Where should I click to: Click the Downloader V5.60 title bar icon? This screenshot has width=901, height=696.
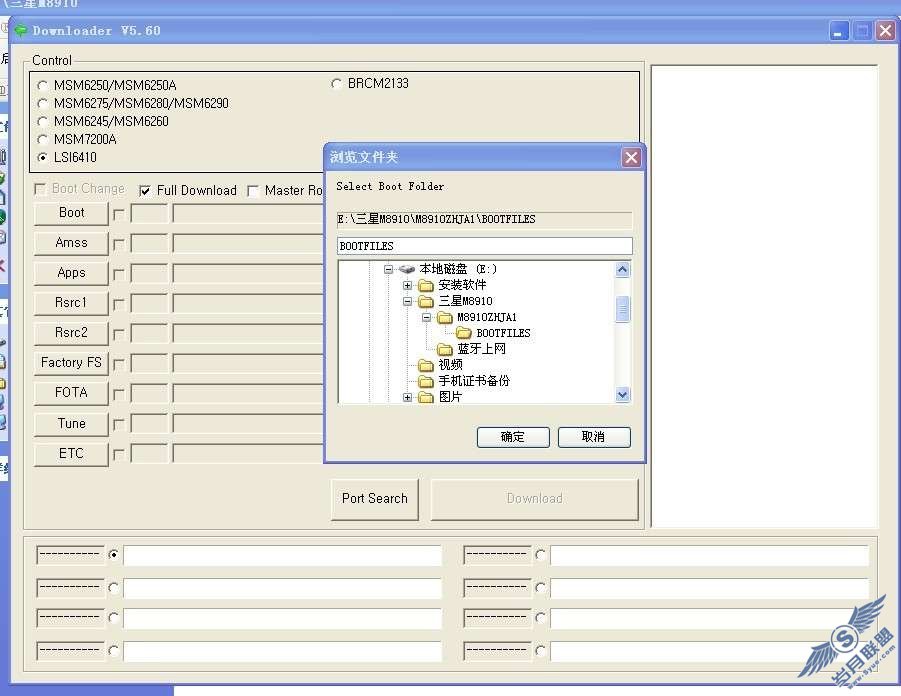(x=21, y=30)
